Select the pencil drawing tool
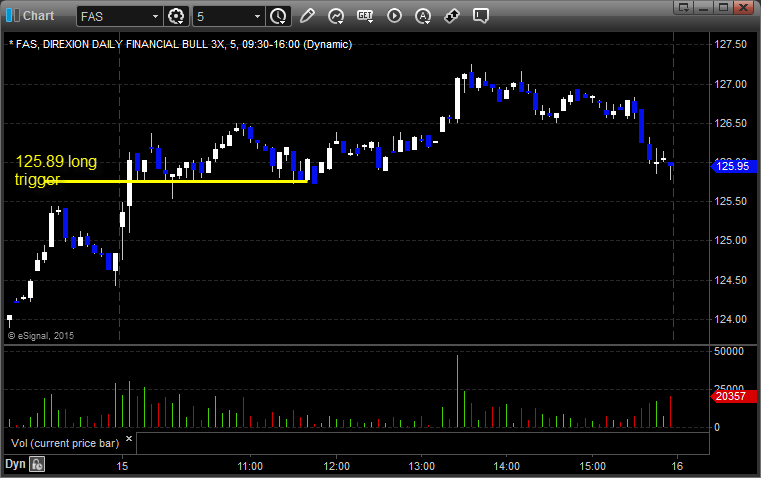 tap(307, 16)
